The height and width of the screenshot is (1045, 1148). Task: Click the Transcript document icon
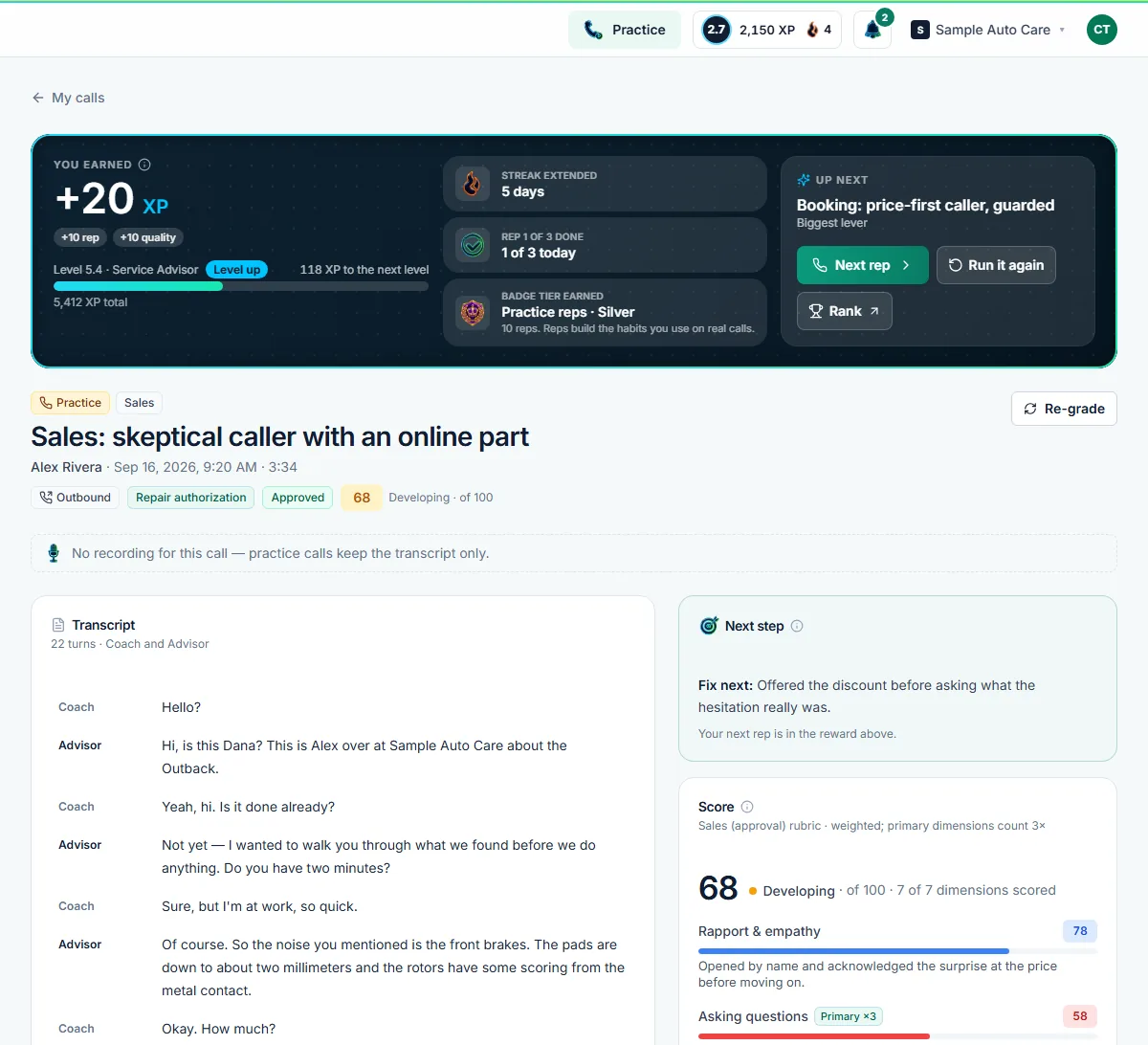58,625
